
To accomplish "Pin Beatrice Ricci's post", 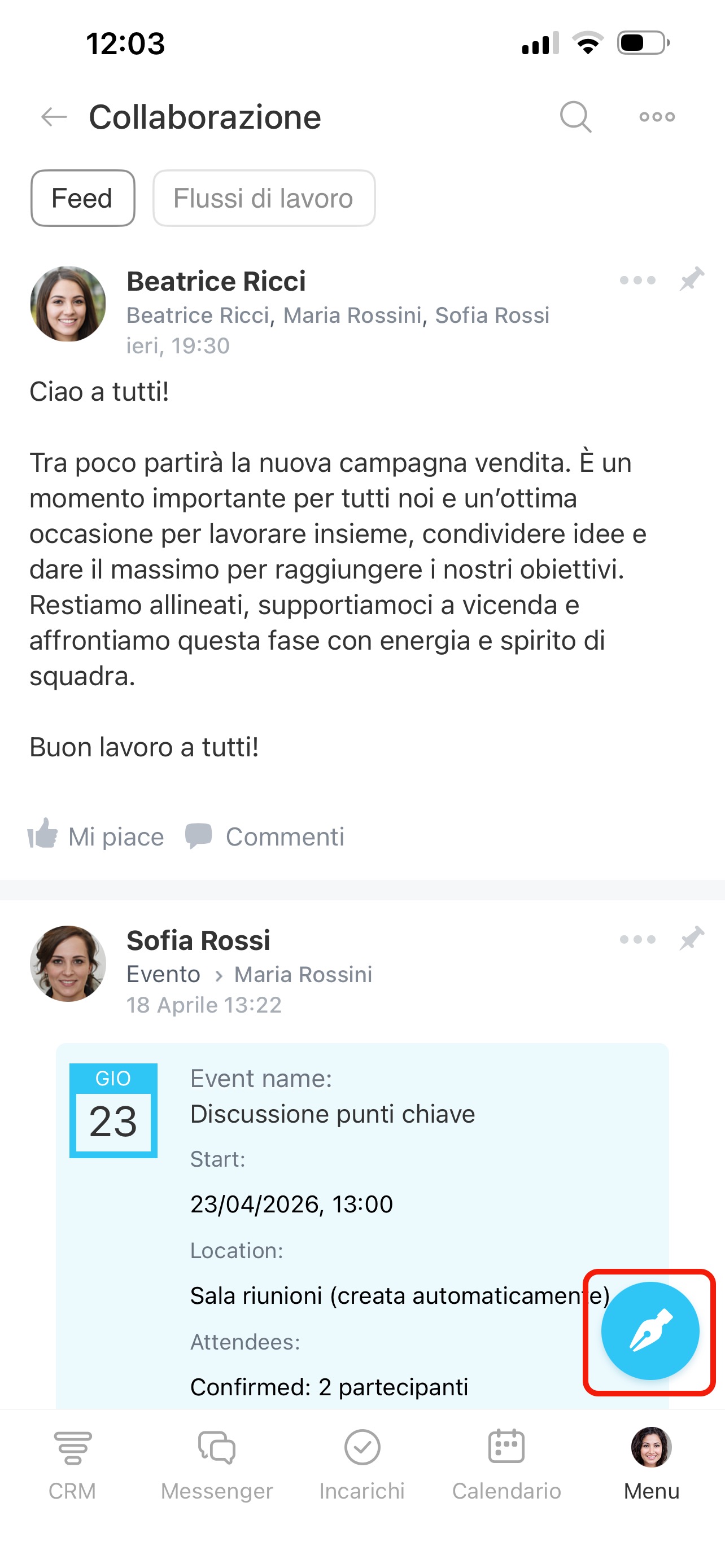I will (692, 279).
